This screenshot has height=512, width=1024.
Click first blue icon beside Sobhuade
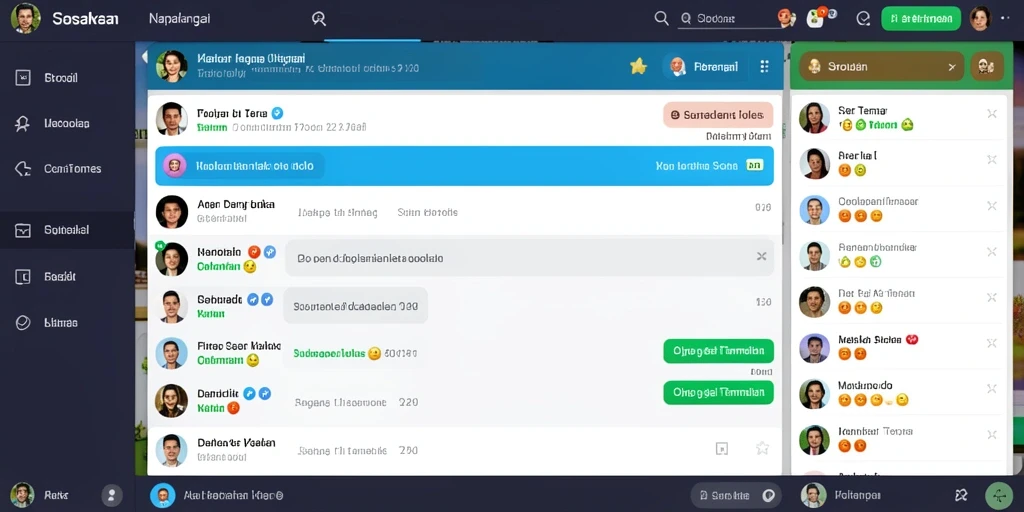(x=253, y=300)
